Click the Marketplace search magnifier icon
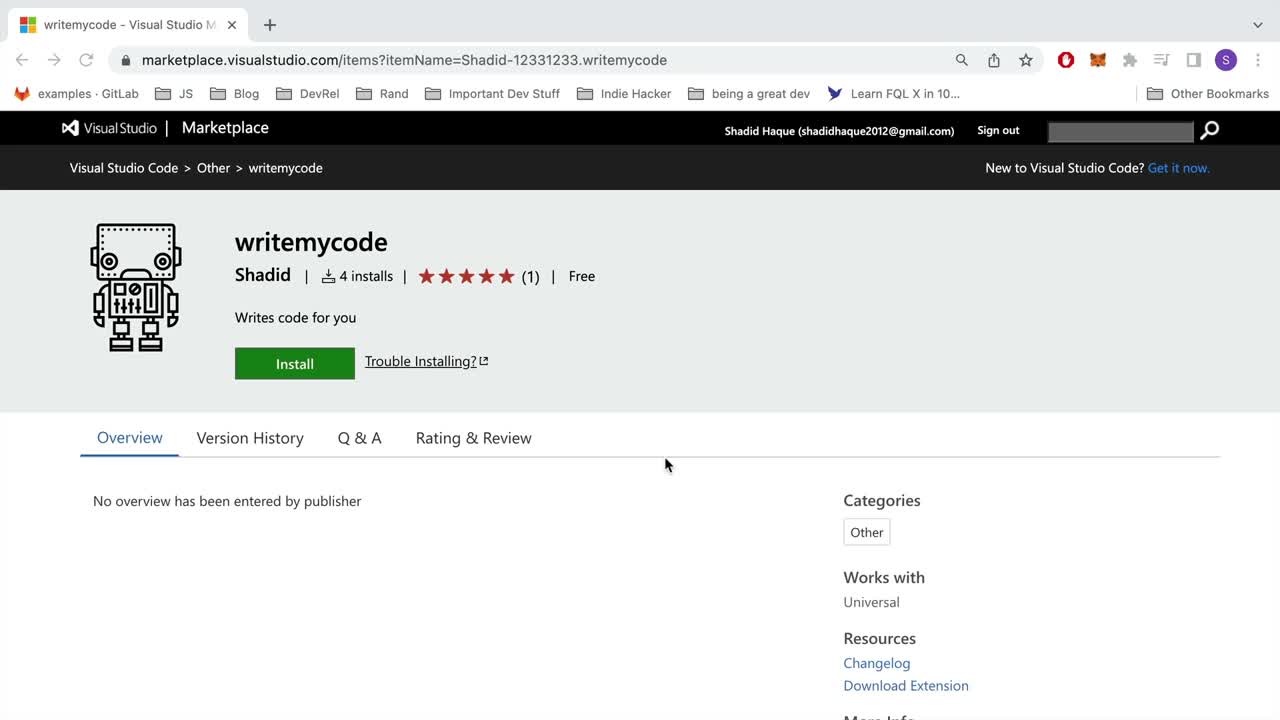 [1210, 130]
